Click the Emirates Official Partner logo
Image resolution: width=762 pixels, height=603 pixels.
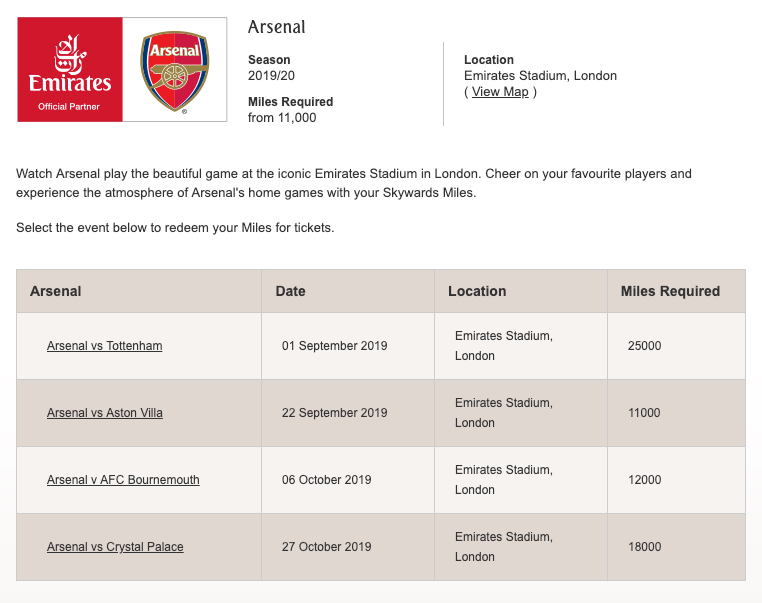(70, 70)
